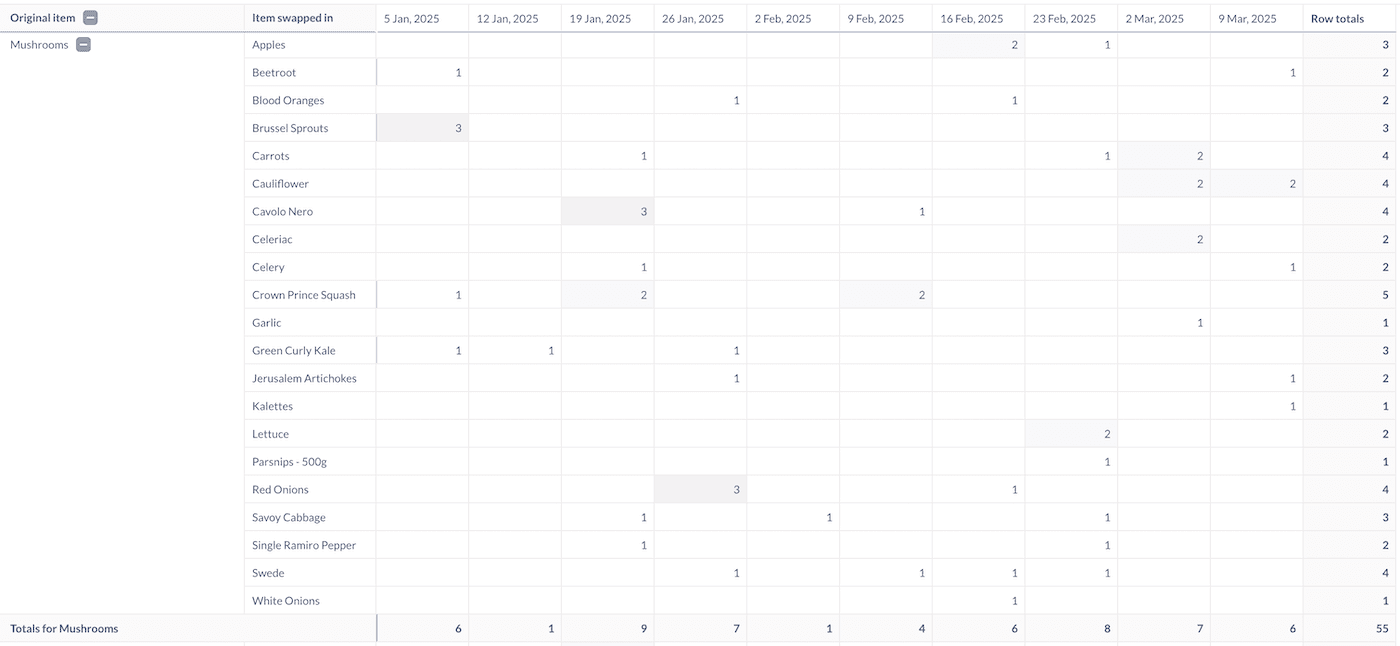Screen dimensions: 1400x646
Task: Collapse the Mushrooms row group
Action: coord(84,45)
